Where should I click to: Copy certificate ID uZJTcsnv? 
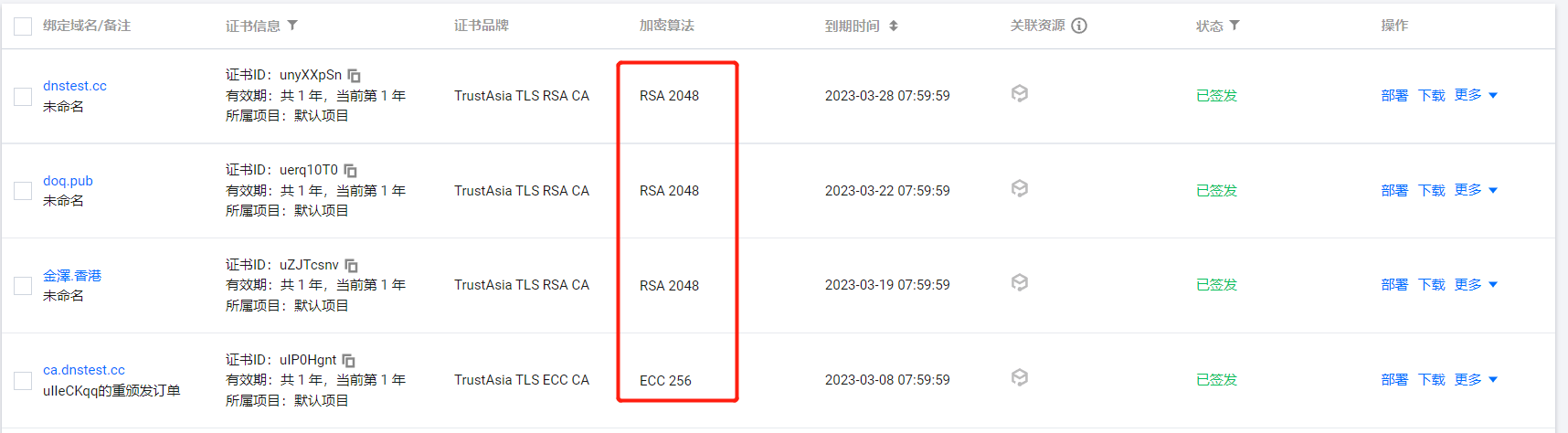[352, 266]
